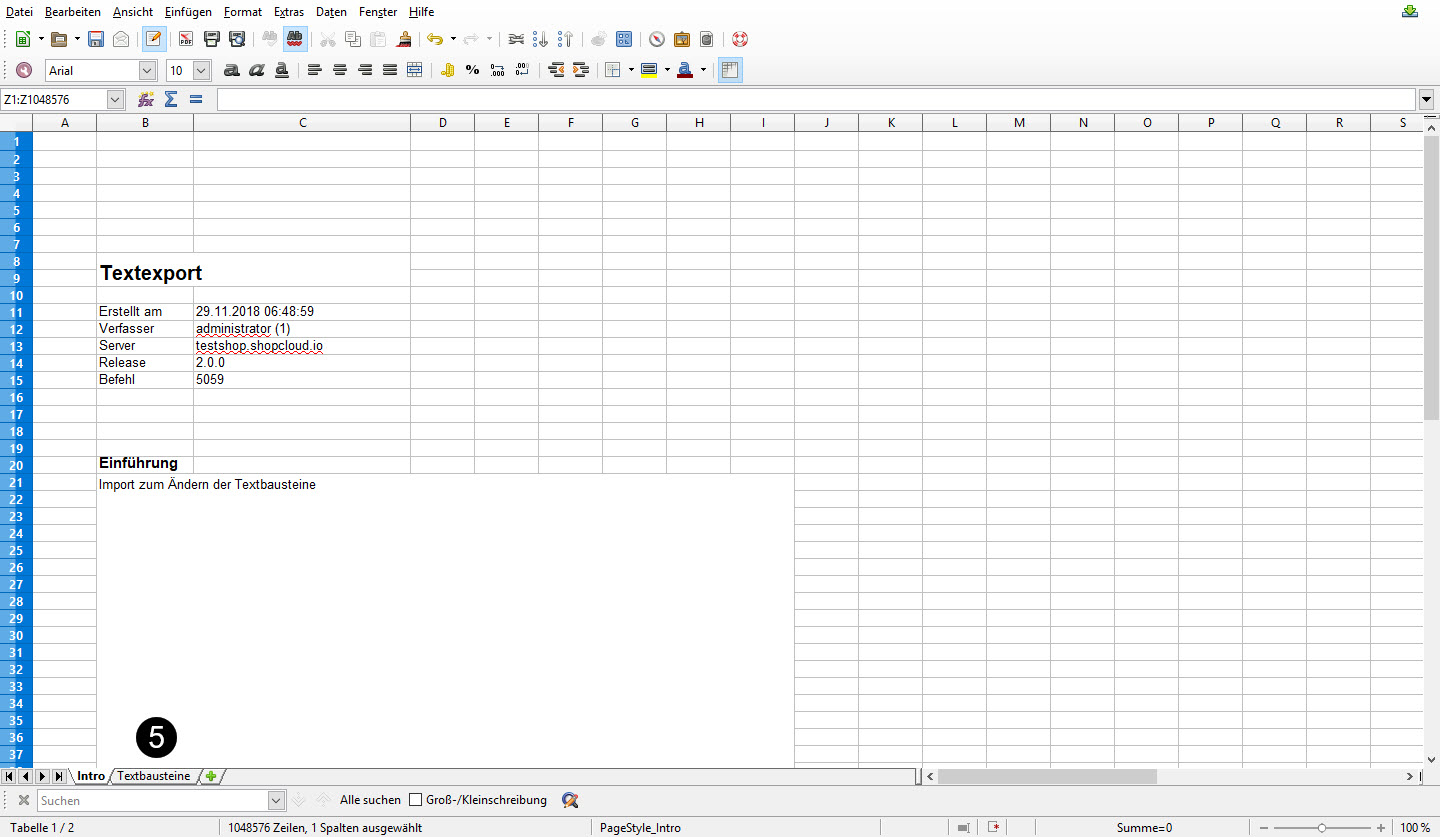Toggle automatic spell checking
1440x837 pixels.
tap(295, 40)
